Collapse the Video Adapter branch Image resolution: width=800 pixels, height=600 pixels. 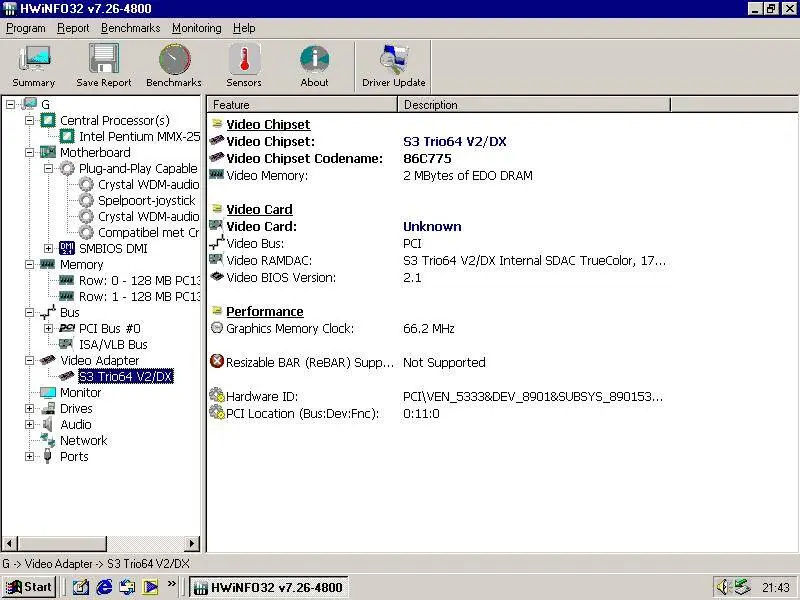point(30,360)
